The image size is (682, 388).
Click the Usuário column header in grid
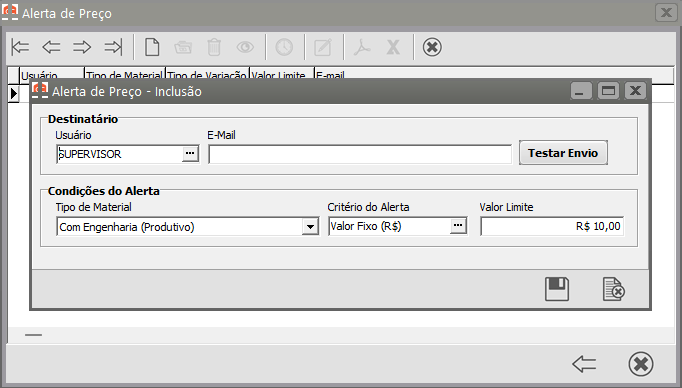(52, 75)
